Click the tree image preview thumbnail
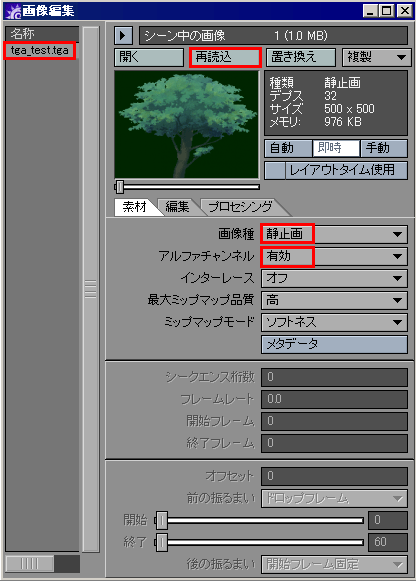The width and height of the screenshot is (416, 581). pos(187,125)
